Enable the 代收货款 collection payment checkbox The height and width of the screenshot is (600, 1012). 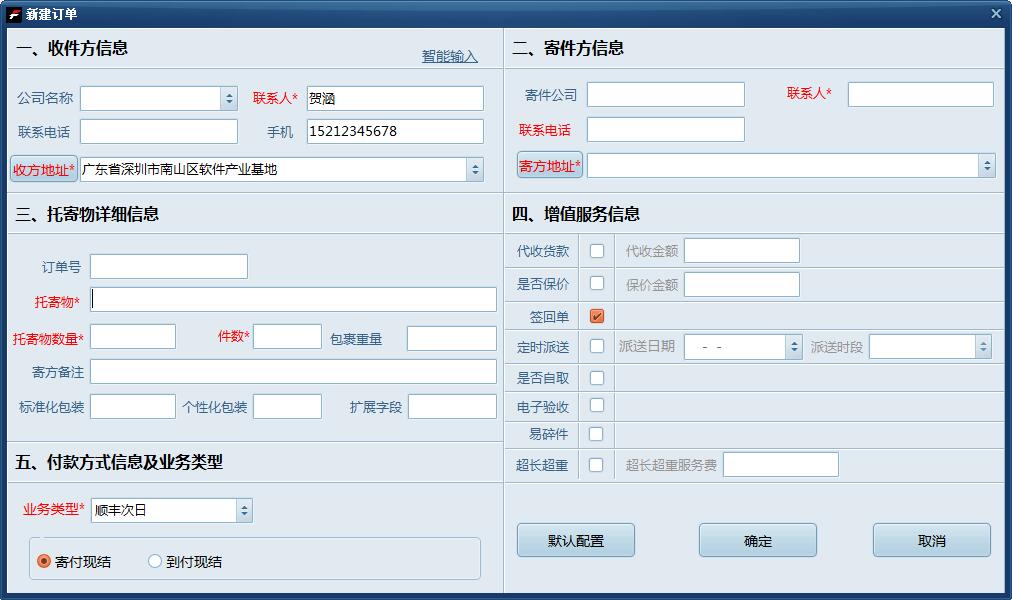point(597,250)
